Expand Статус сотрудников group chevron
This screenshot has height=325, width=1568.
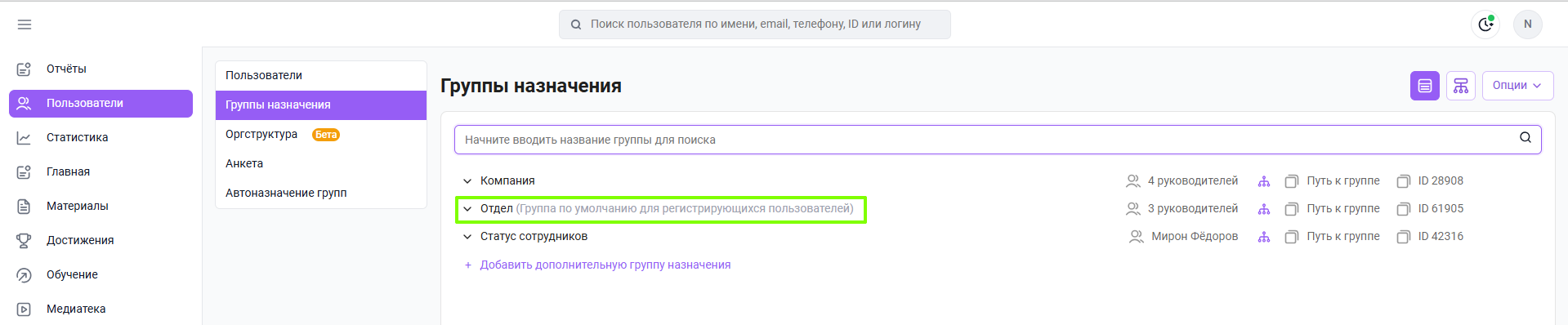tap(467, 237)
